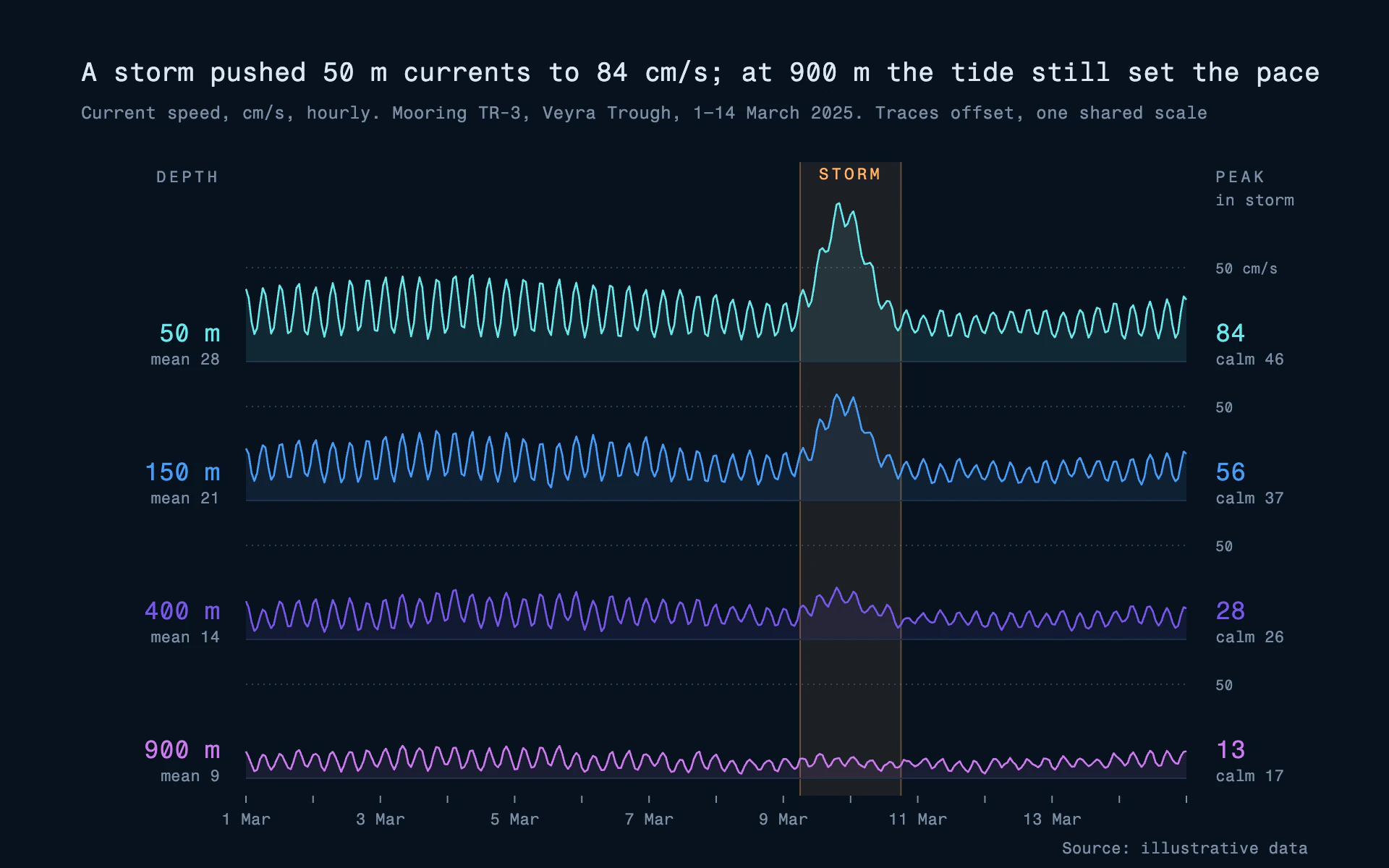
Task: Click the '5 Mar' axis label
Action: click(x=514, y=820)
